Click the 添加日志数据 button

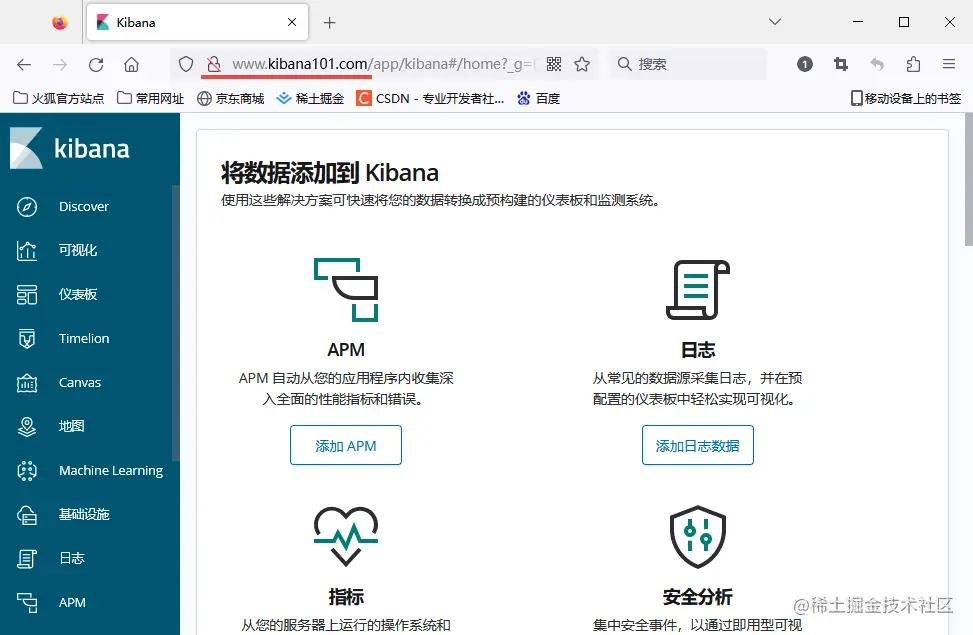(x=697, y=445)
